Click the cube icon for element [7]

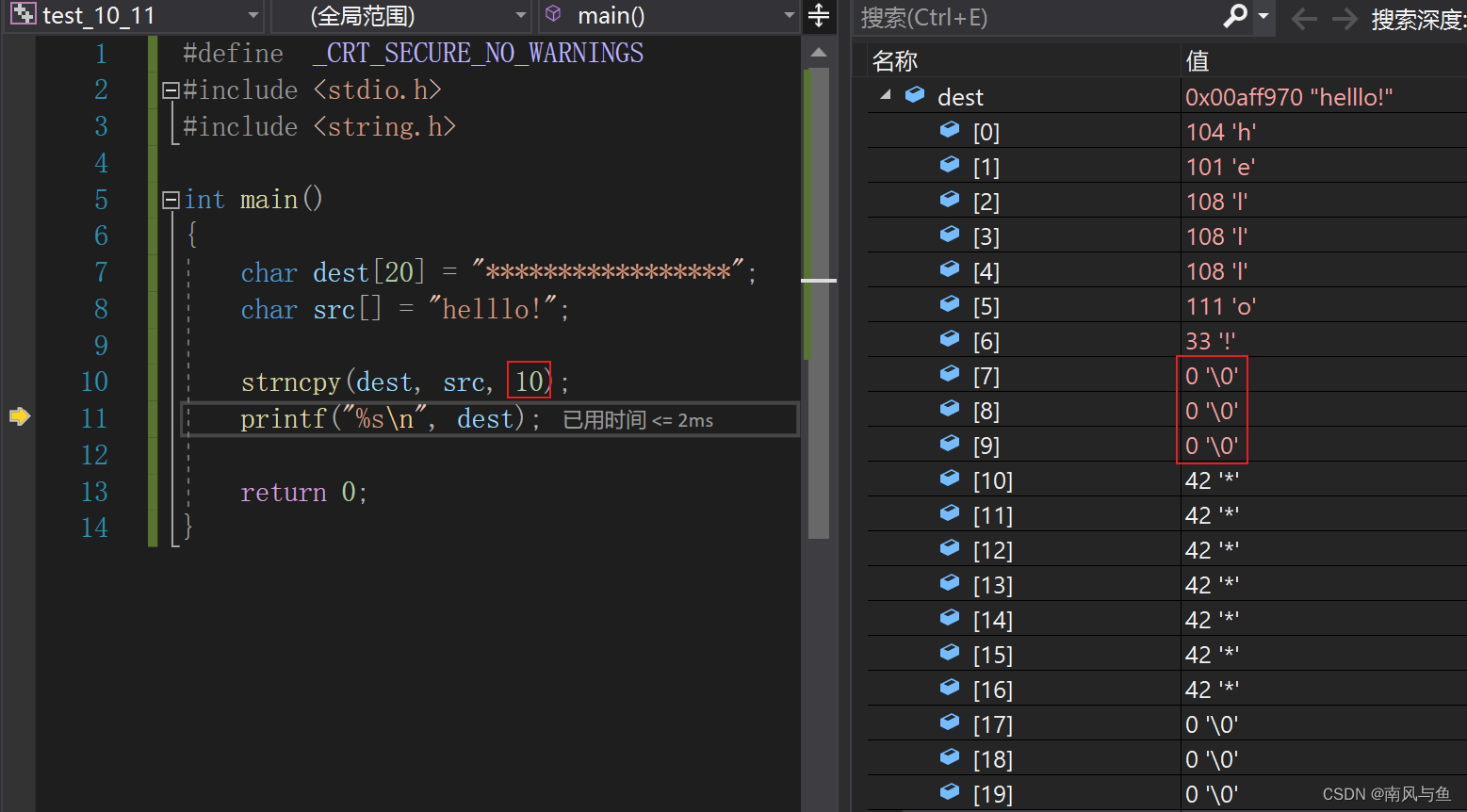pos(950,374)
